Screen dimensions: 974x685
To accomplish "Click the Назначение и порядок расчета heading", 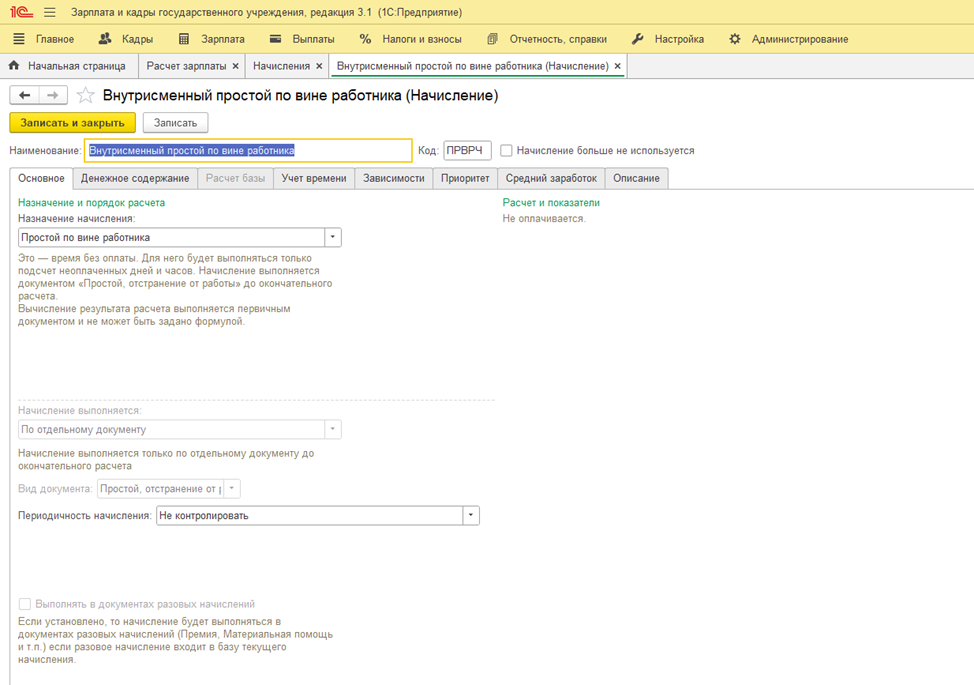I will coord(91,202).
